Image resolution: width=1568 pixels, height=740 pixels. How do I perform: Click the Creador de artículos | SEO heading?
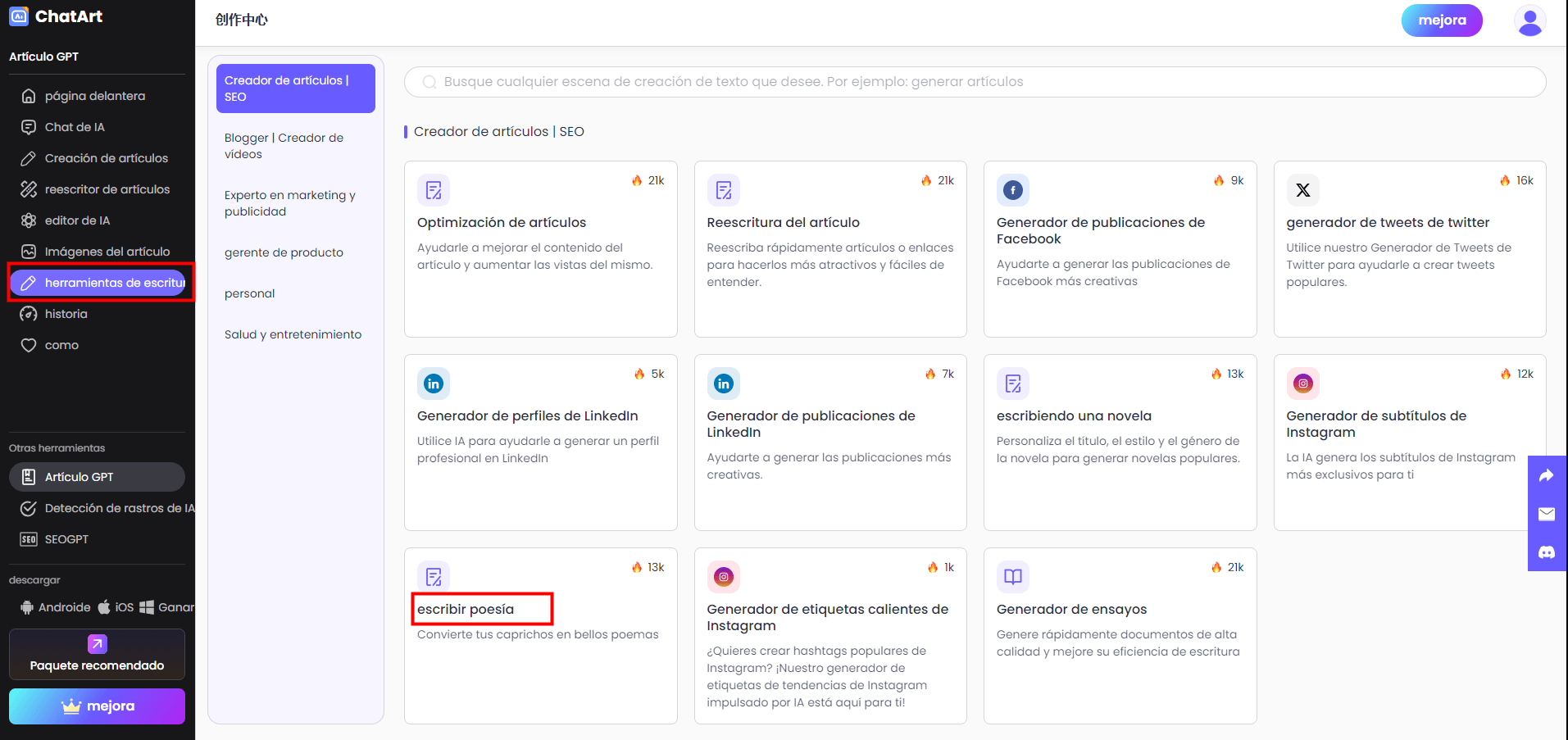tap(498, 132)
